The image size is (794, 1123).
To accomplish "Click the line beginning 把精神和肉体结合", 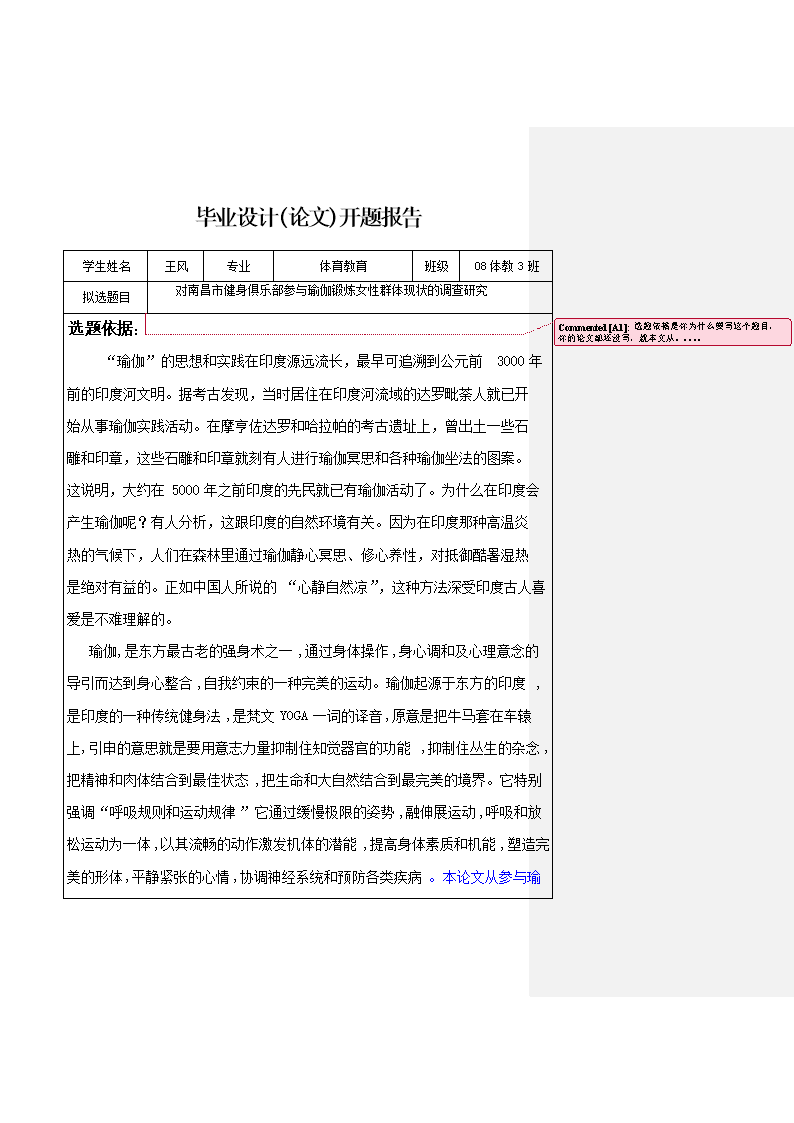I will click(x=304, y=781).
